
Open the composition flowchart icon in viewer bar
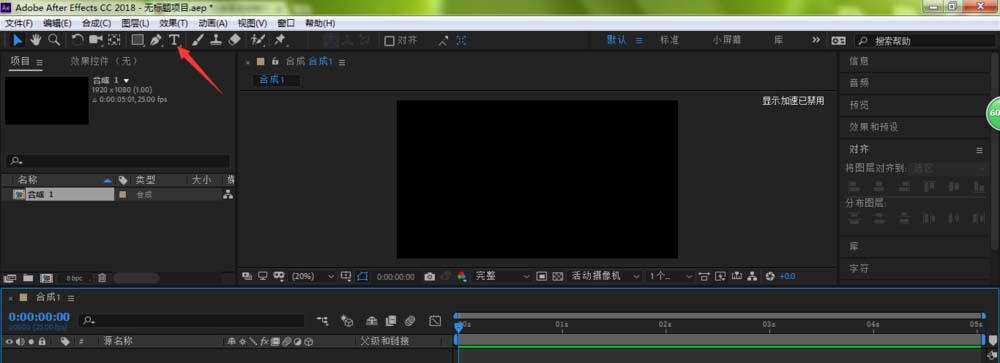753,276
